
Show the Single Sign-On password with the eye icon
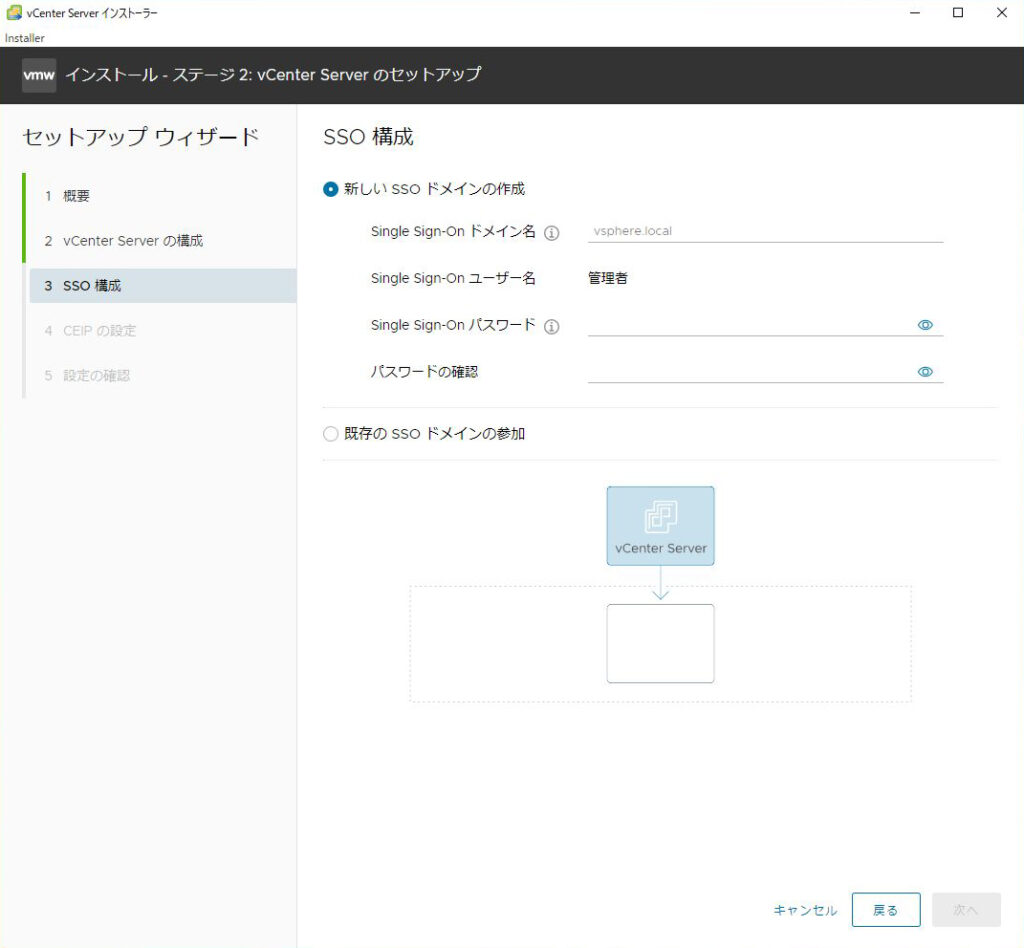click(925, 324)
